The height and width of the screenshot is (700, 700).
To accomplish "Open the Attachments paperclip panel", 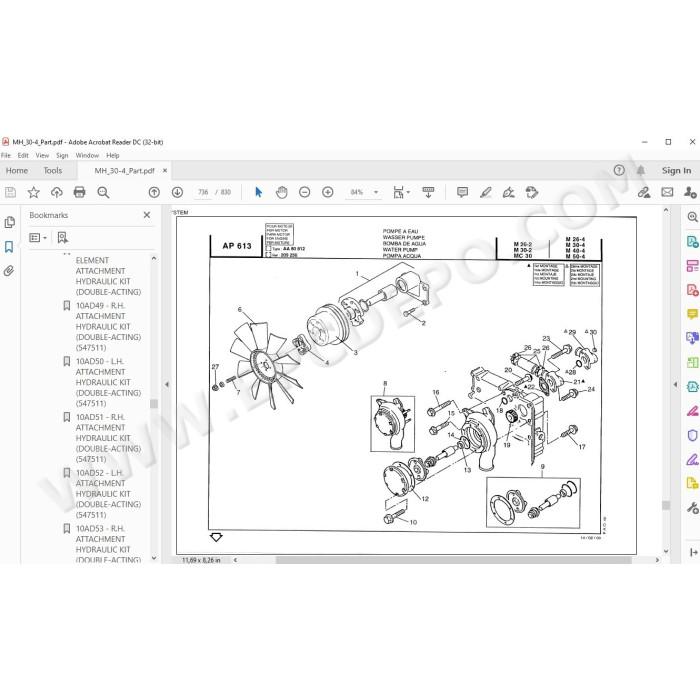I will click(9, 271).
